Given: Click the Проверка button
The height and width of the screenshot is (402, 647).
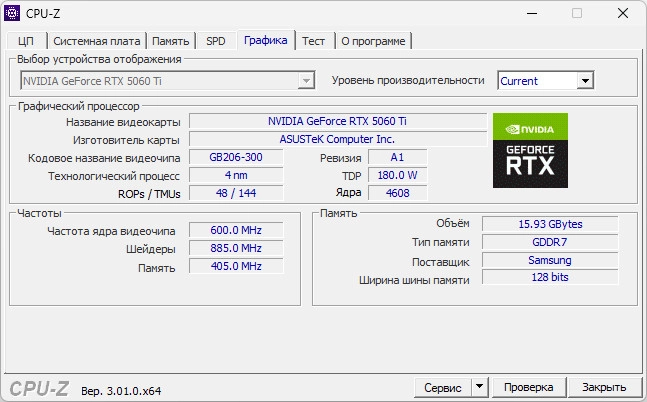Looking at the screenshot, I should click(529, 387).
